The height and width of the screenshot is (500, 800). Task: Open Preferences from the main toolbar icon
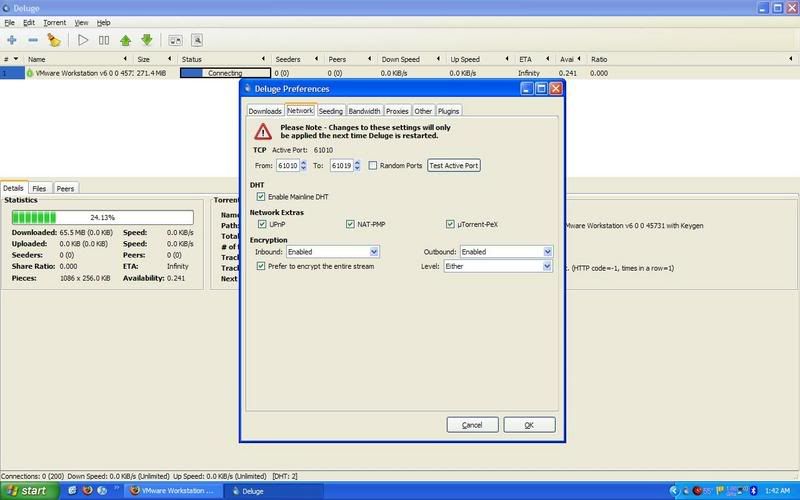click(x=176, y=40)
